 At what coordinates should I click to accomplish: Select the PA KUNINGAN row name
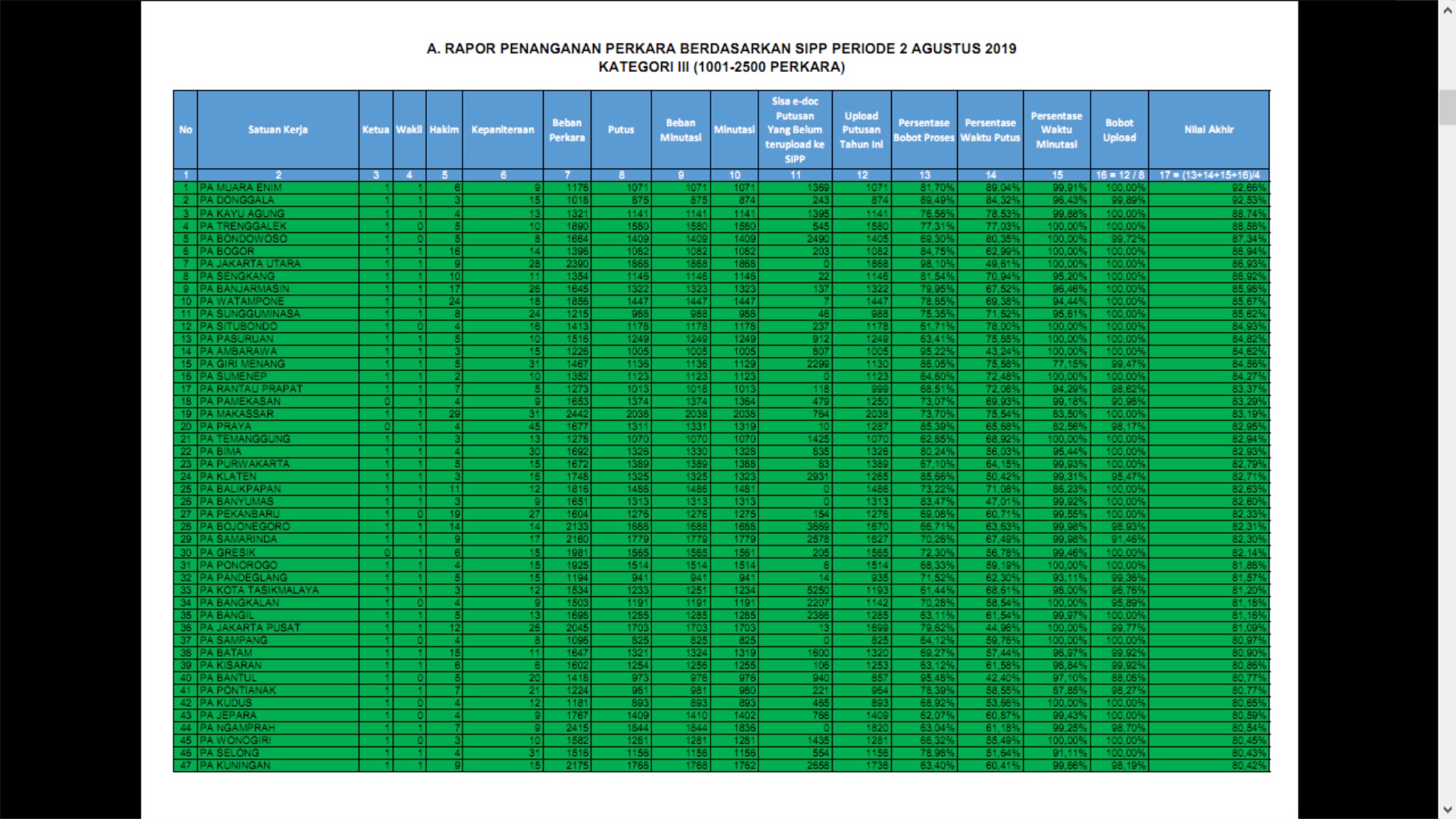[235, 765]
